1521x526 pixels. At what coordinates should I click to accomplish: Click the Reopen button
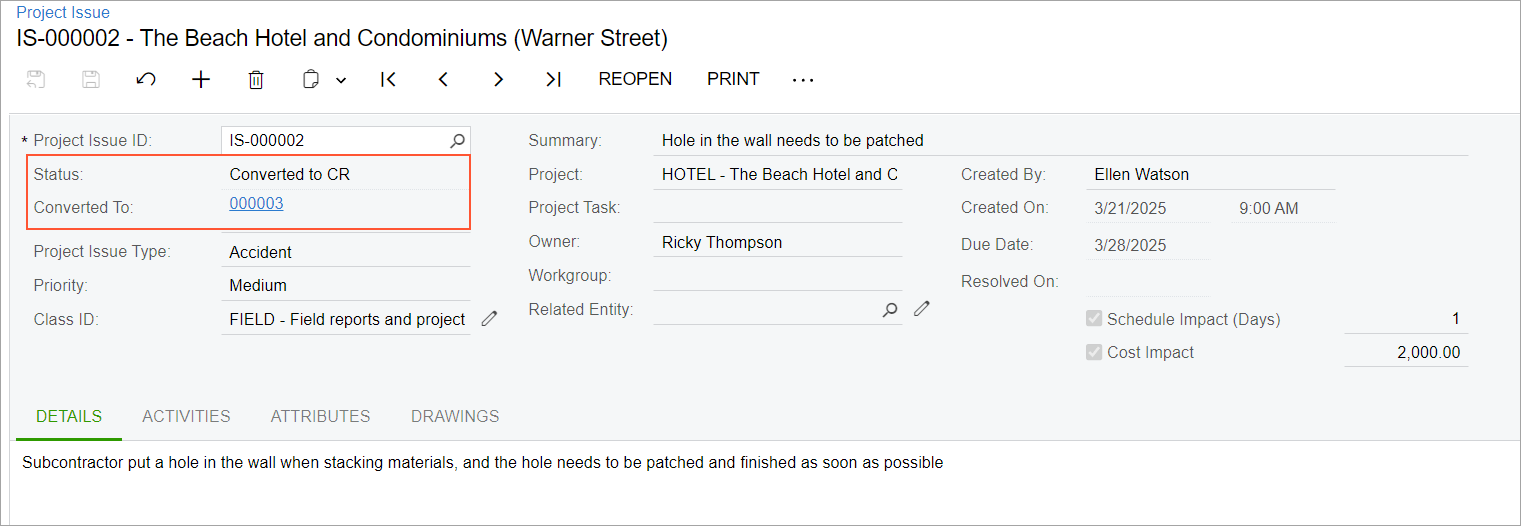[x=635, y=79]
